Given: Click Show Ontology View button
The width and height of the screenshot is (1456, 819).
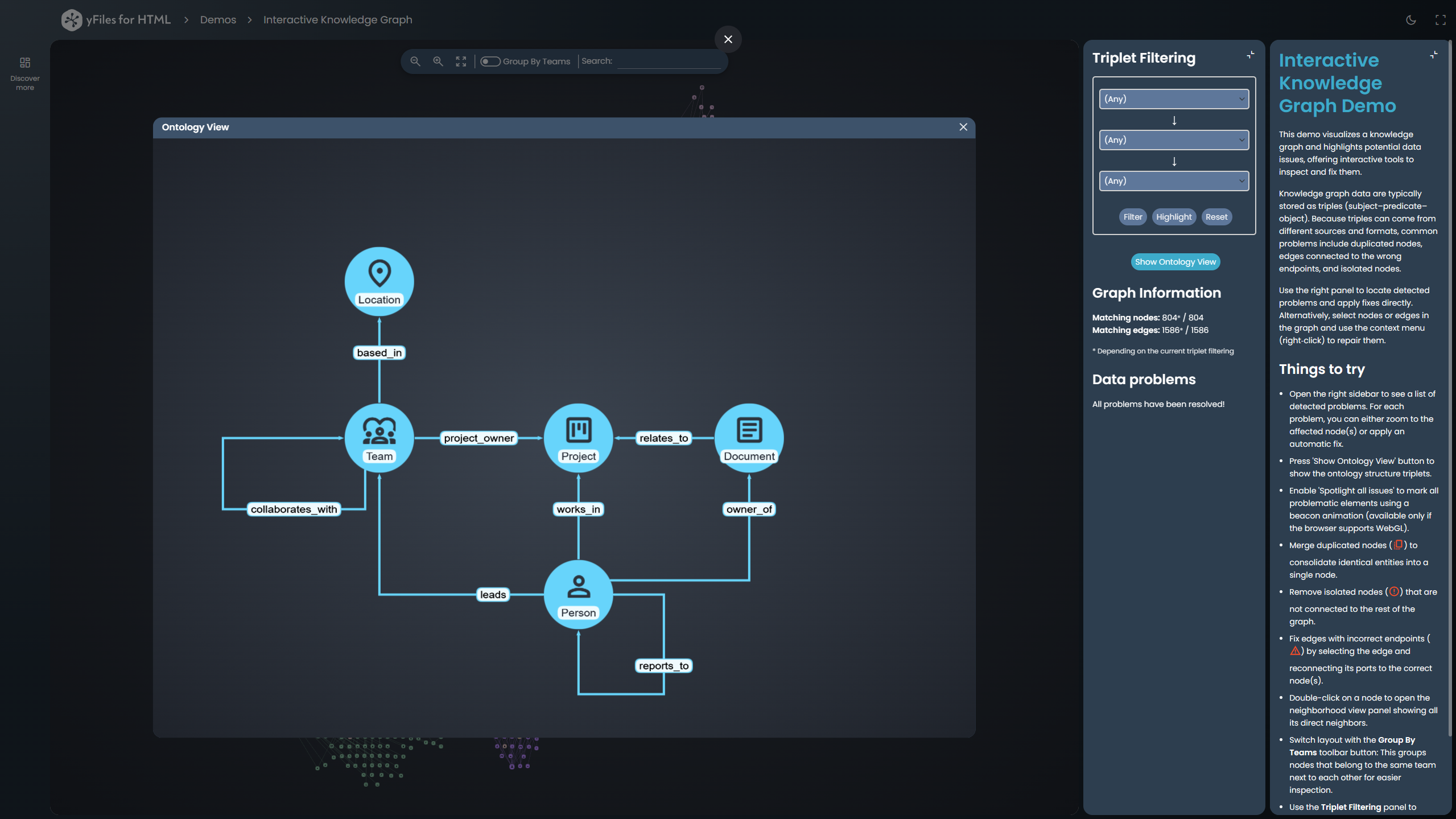Looking at the screenshot, I should point(1175,262).
